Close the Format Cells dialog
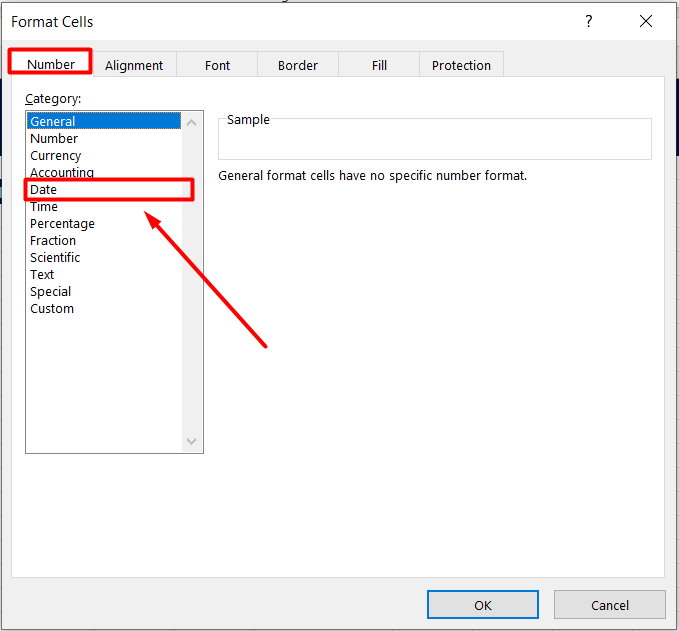The image size is (679, 631). pyautogui.click(x=646, y=21)
